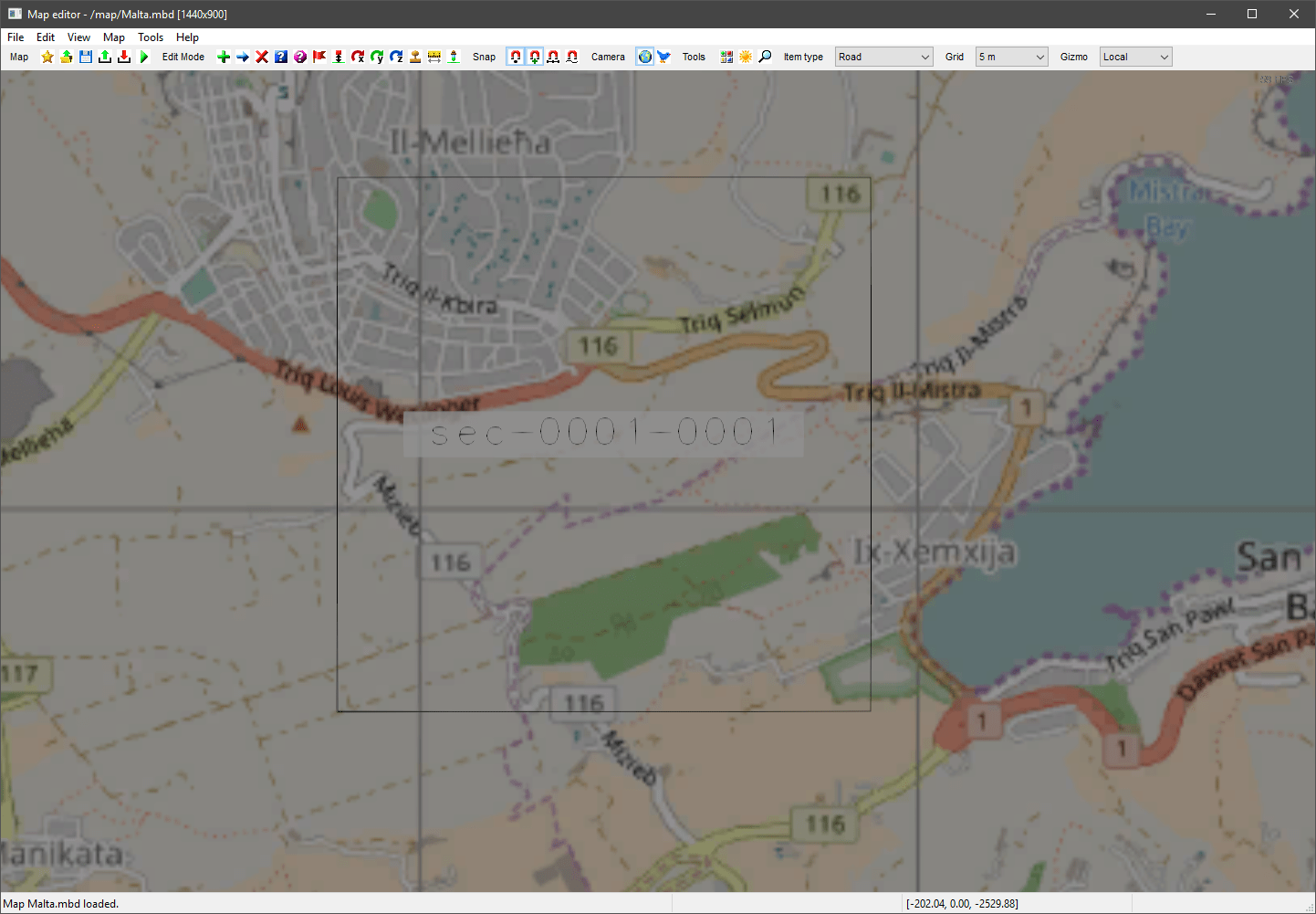Click the ruler measure tool icon
Viewport: 1316px width, 914px height.
point(434,57)
